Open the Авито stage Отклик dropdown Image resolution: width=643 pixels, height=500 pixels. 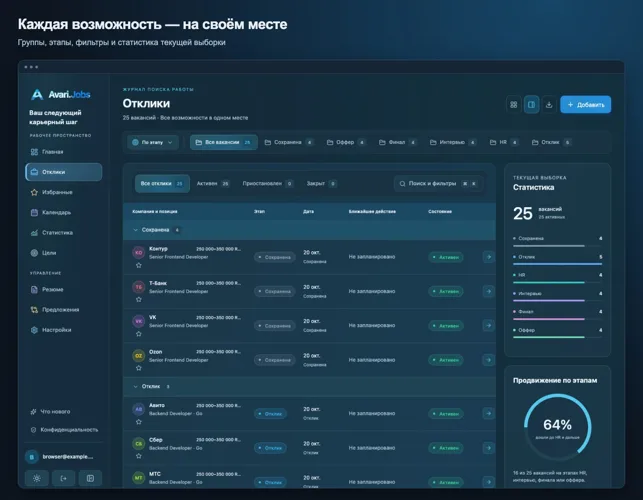click(270, 413)
